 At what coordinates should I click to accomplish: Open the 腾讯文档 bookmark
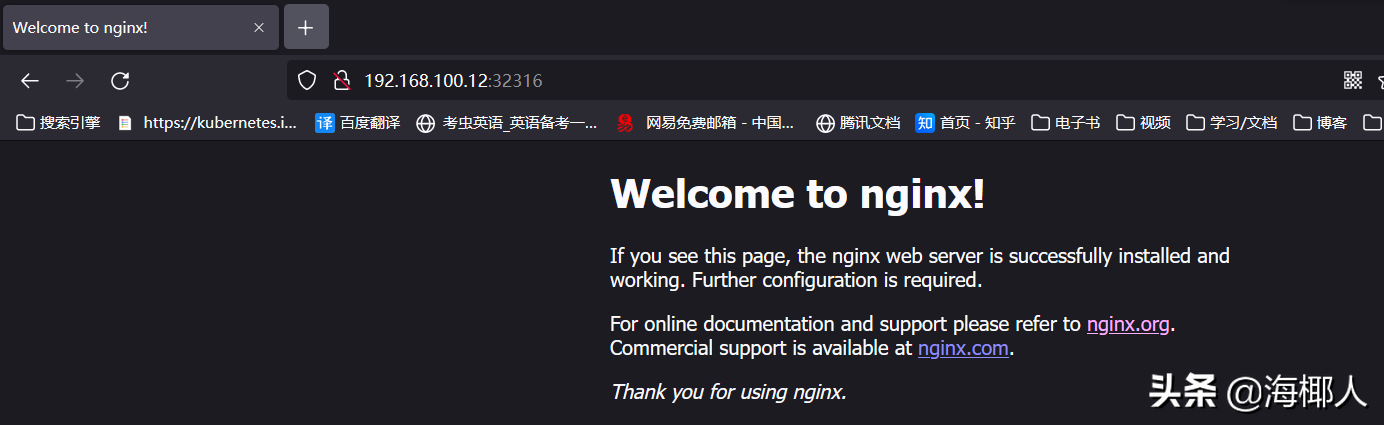pos(858,123)
